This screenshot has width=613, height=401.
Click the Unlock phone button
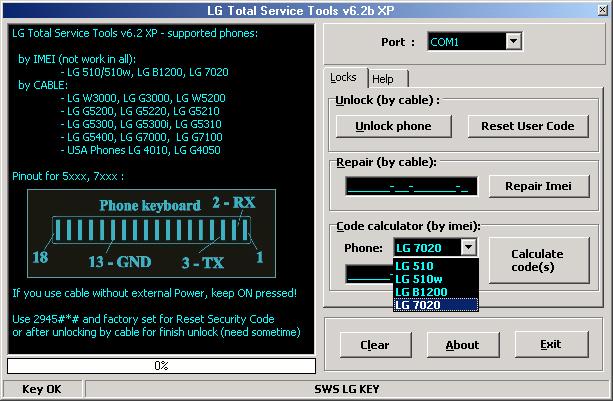pyautogui.click(x=393, y=126)
